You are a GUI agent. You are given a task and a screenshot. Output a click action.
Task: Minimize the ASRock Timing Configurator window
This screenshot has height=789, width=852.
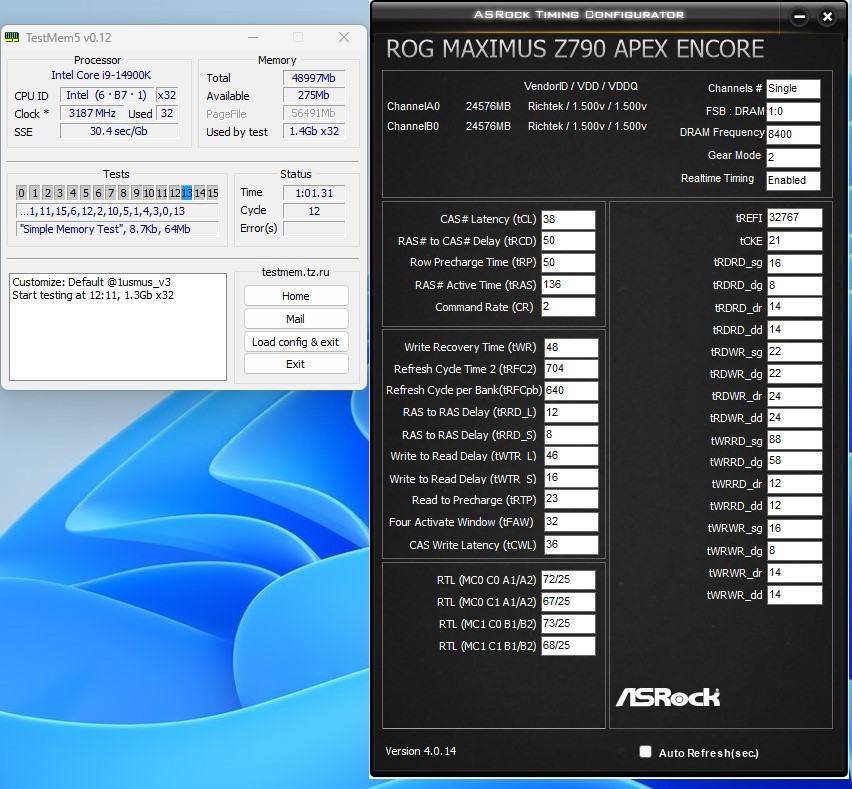tap(800, 17)
